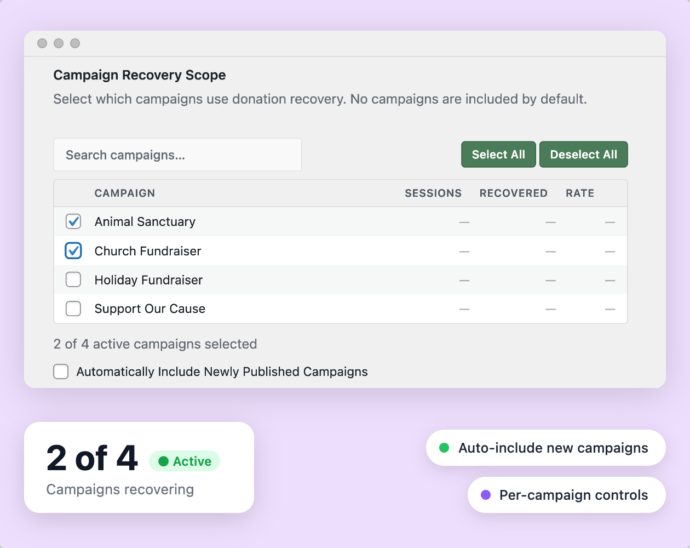
Task: Click the green Active status badge
Action: click(184, 461)
